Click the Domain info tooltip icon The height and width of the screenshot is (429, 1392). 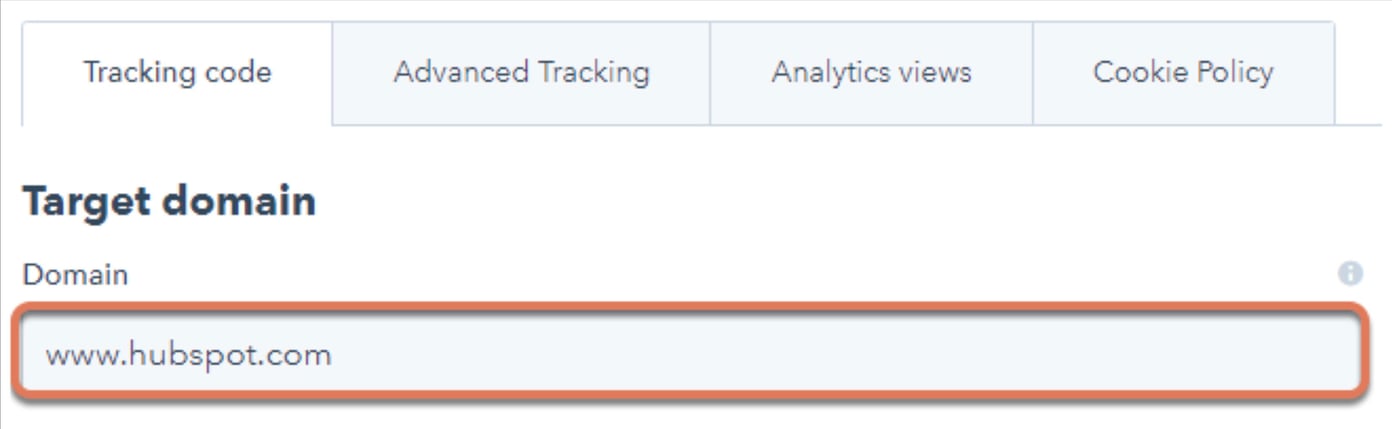(x=1350, y=274)
